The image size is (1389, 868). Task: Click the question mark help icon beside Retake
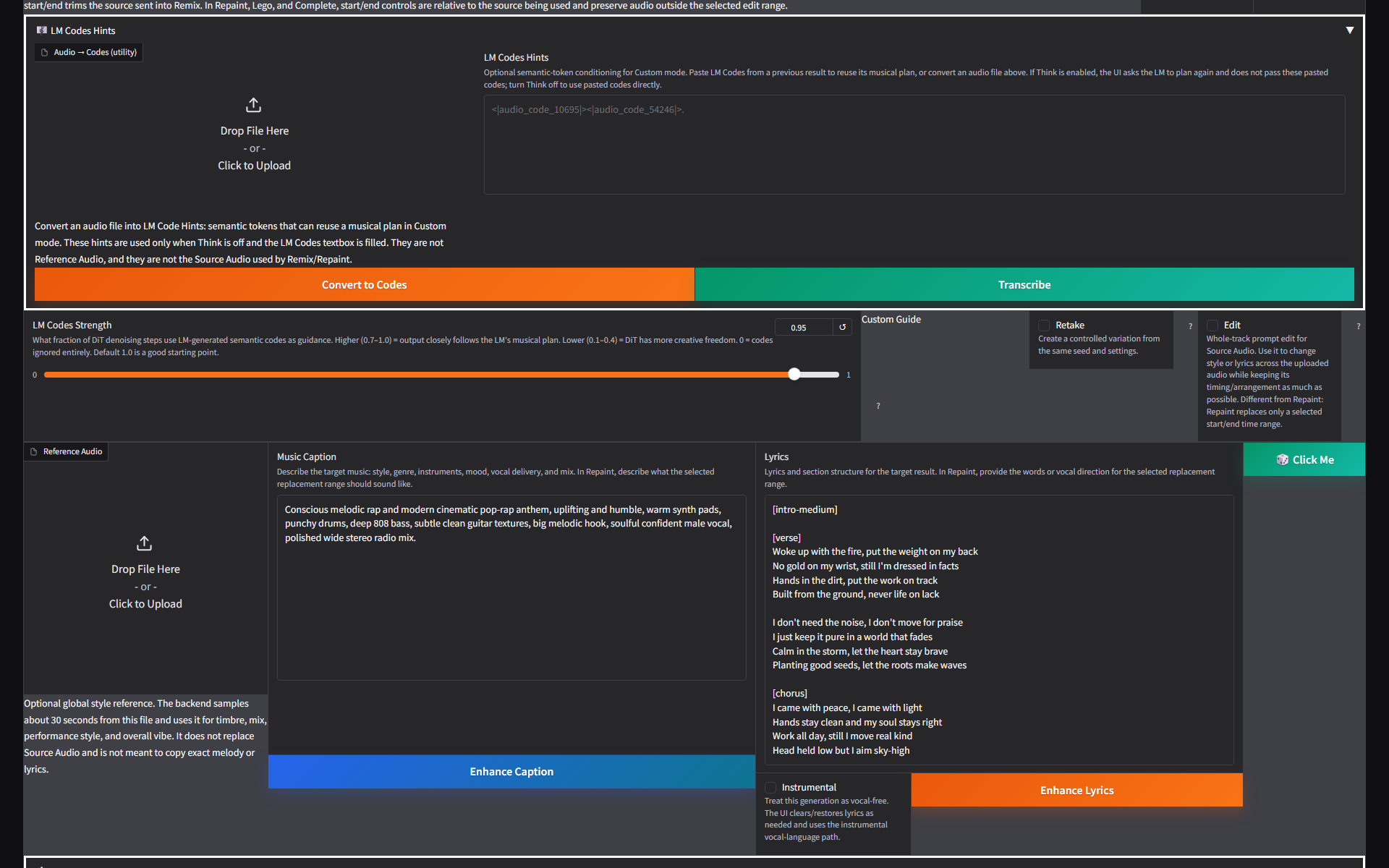click(x=1190, y=326)
